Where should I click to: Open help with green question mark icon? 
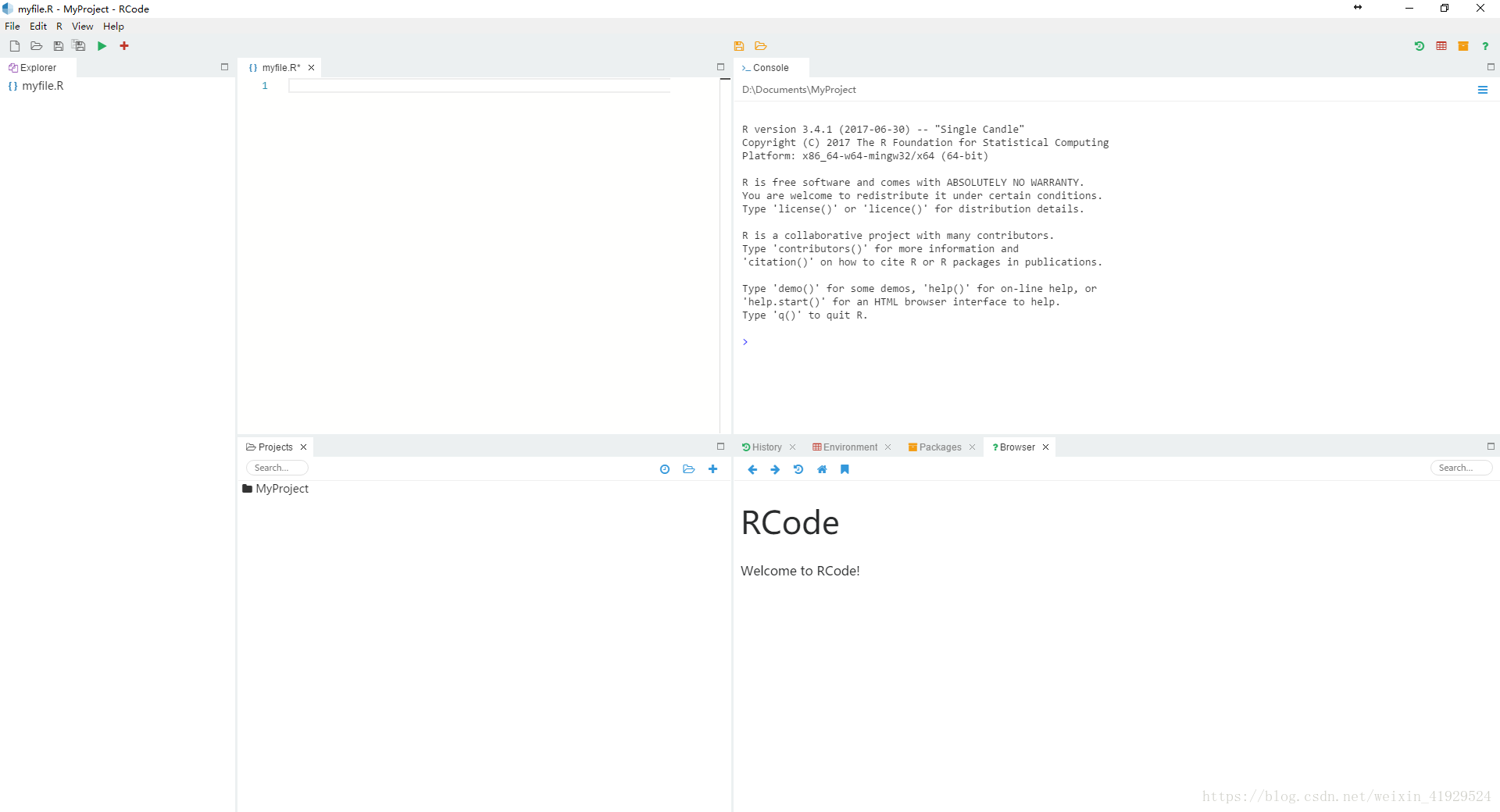(1485, 46)
